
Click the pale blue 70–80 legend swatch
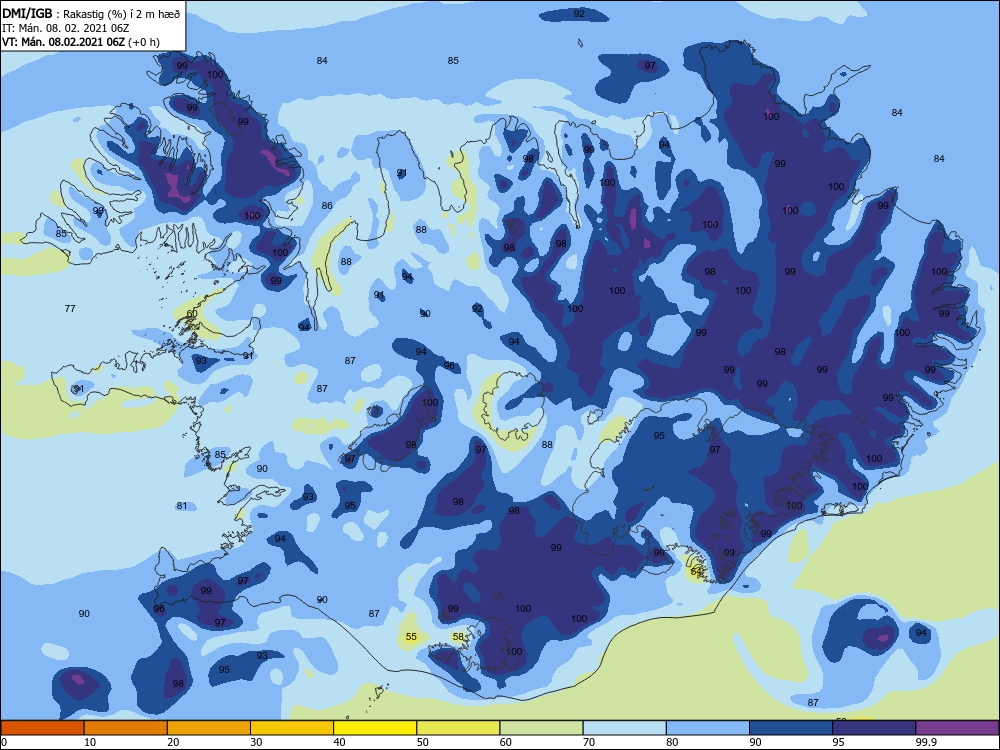[624, 728]
